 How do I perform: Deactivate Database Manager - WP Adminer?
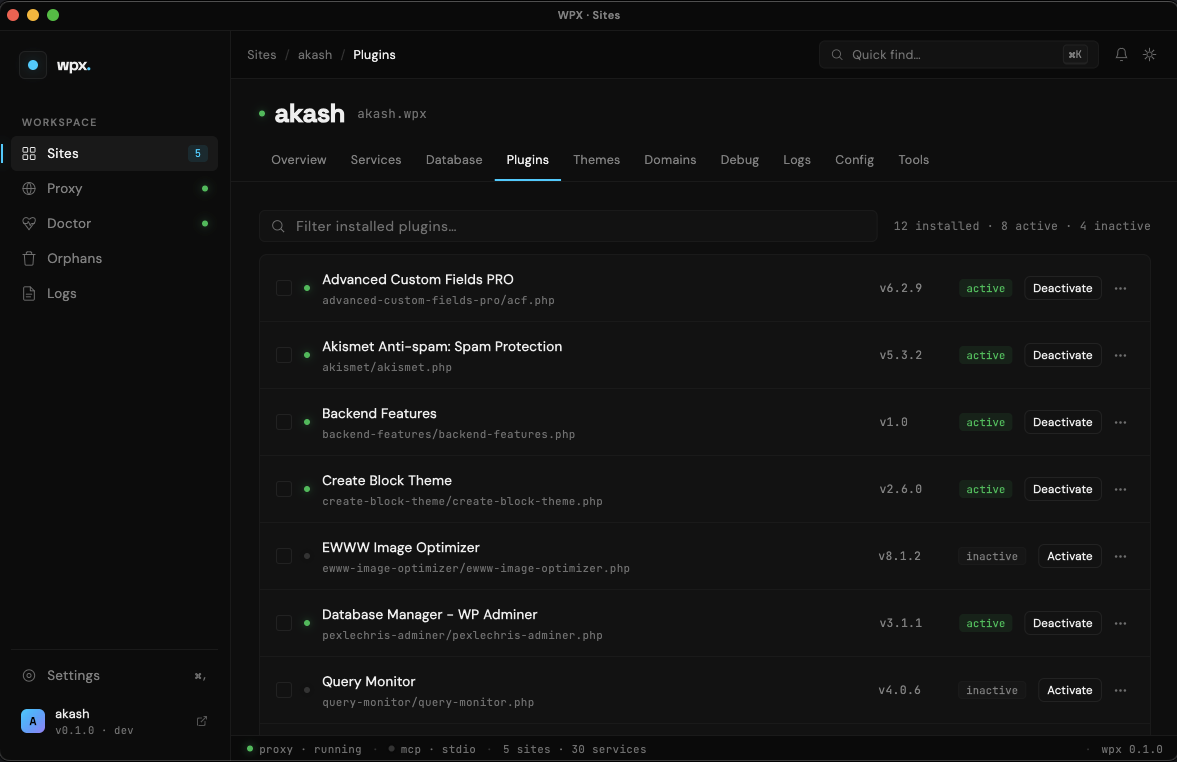pos(1063,623)
